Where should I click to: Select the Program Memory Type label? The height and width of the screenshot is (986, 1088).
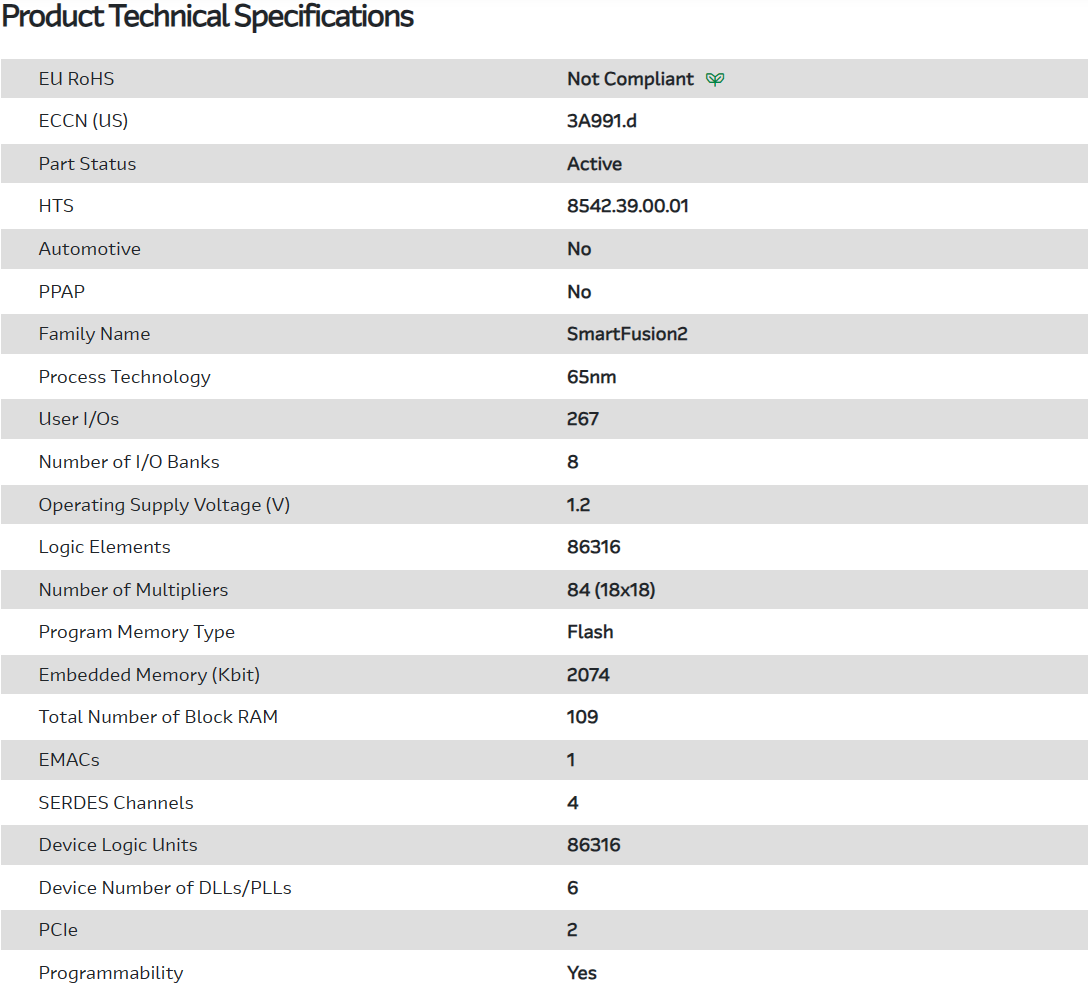tap(136, 632)
